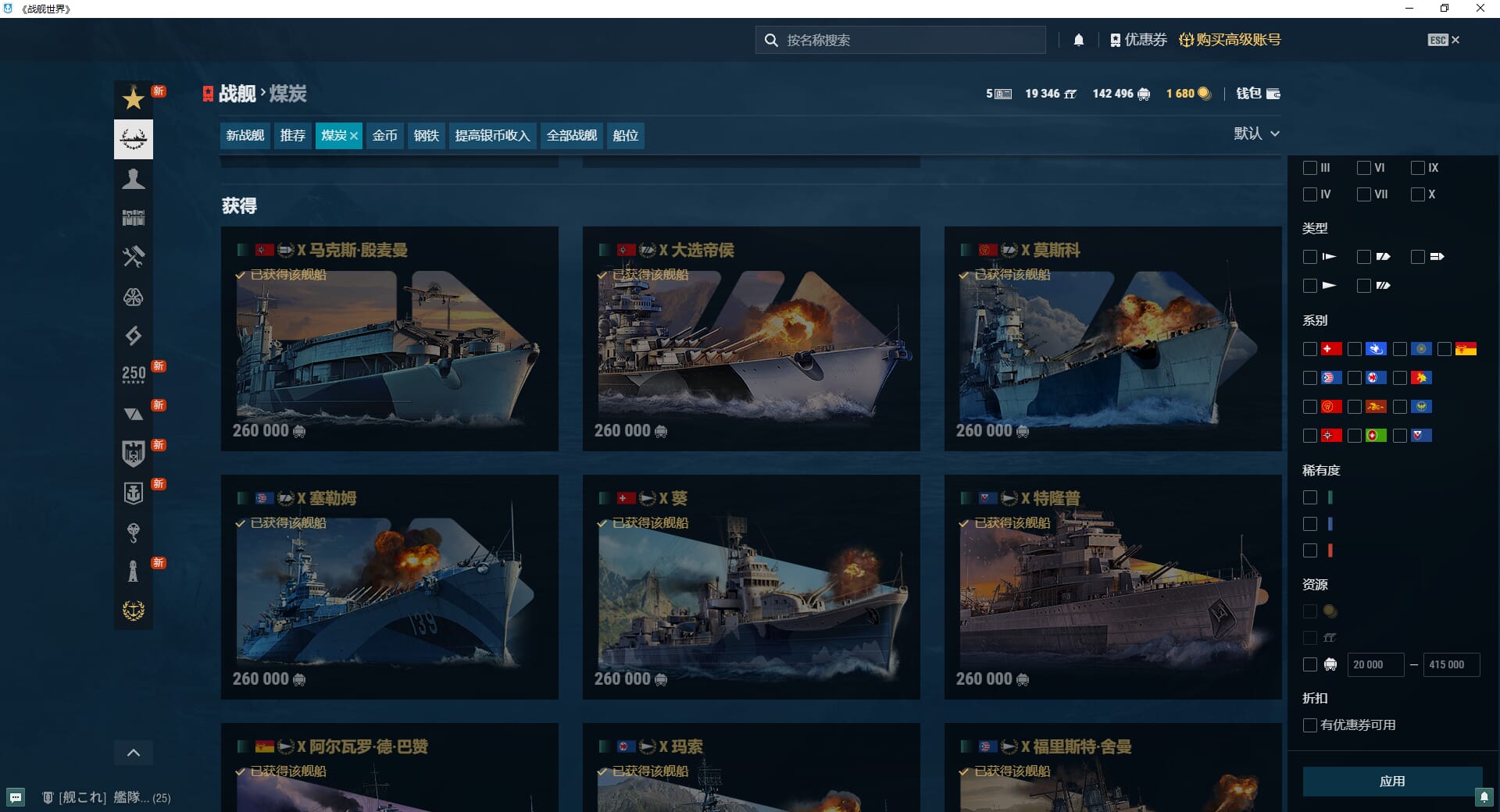Open the star featured section in sidebar
This screenshot has height=812, width=1500.
[x=134, y=98]
